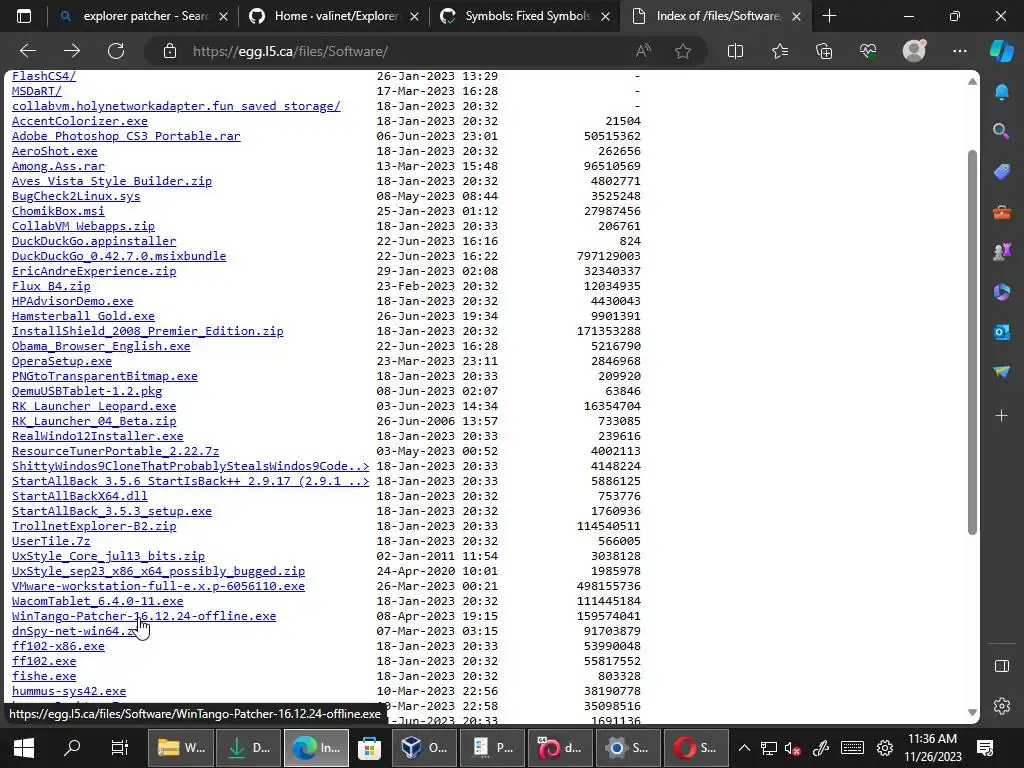Close the Symbols: Fixed Symbols tab
1024x768 pixels.
pos(605,16)
